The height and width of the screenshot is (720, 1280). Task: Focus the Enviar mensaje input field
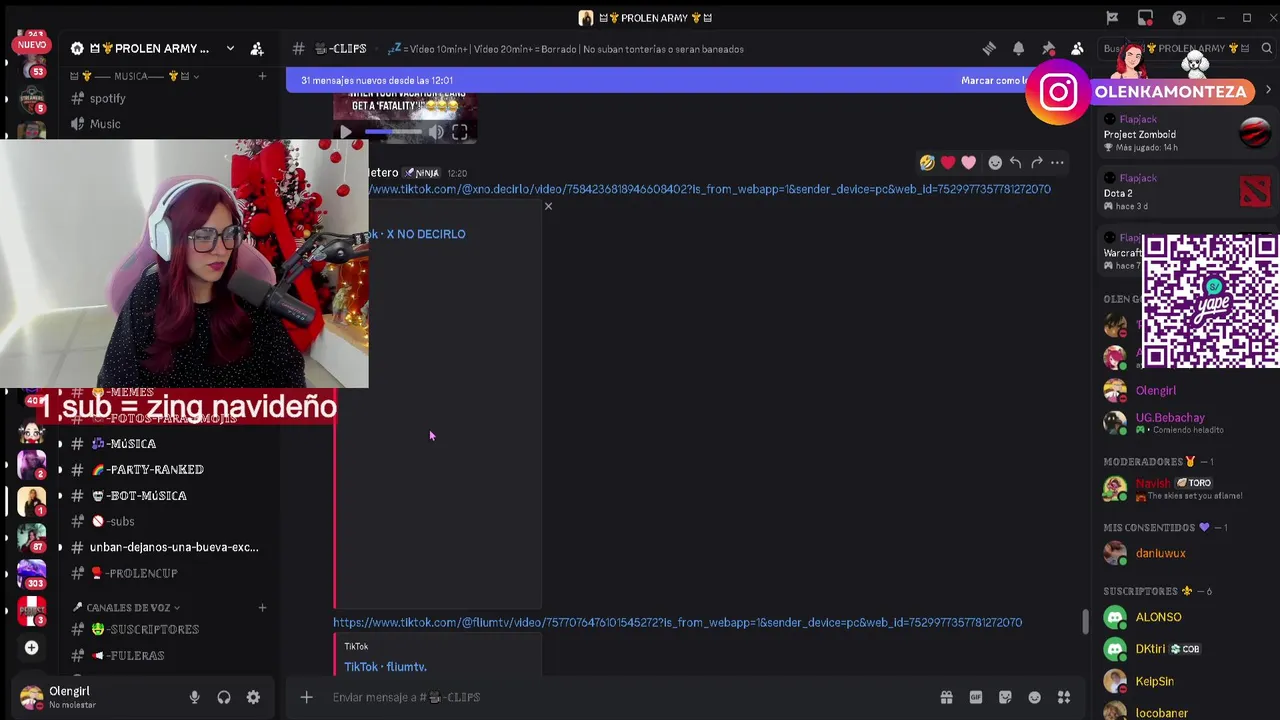click(630, 697)
